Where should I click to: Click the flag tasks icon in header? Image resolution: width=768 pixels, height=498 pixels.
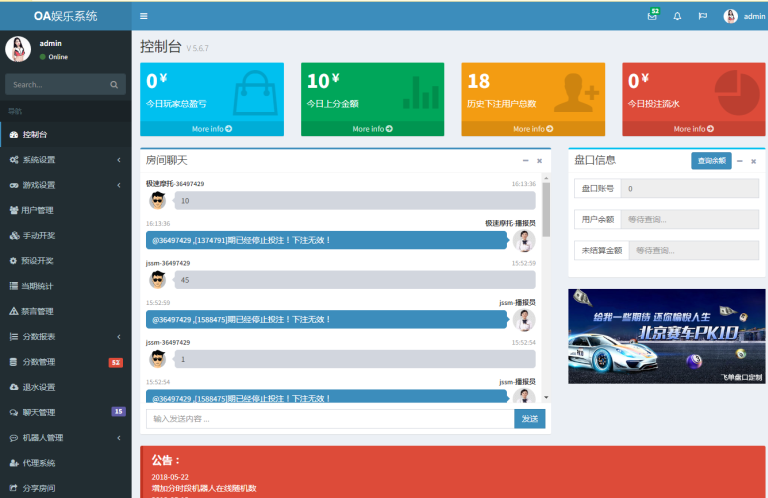pos(702,16)
